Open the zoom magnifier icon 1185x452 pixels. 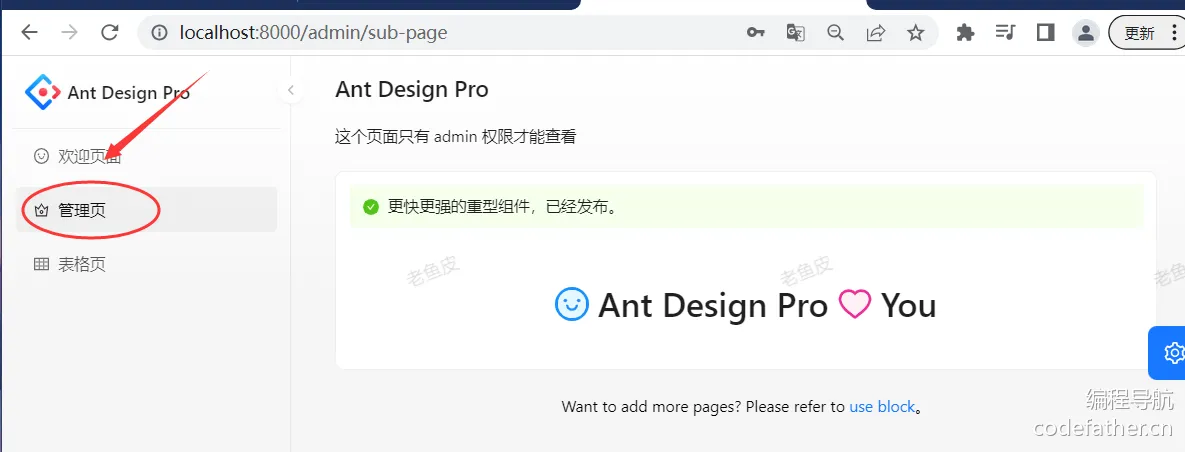pos(835,33)
